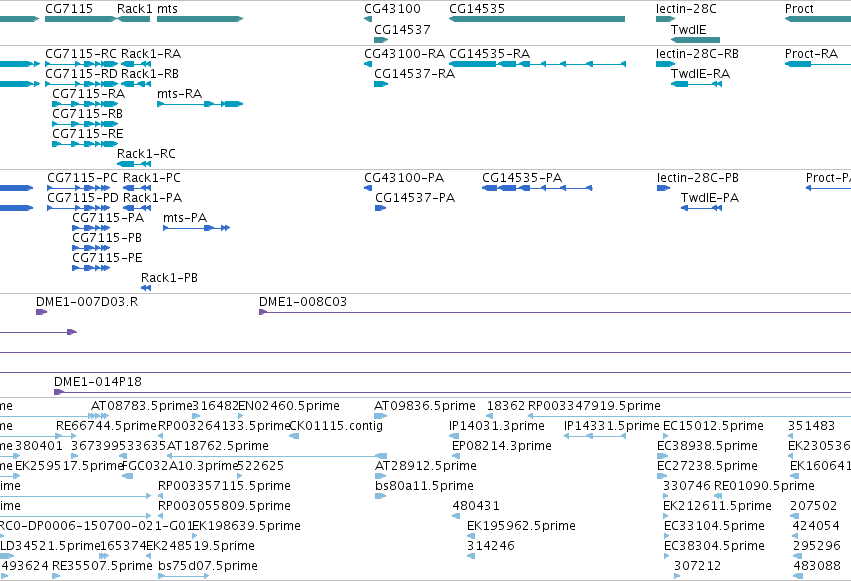Select protein lectin-28C-PB
Image resolution: width=851 pixels, height=581 pixels.
click(x=698, y=178)
